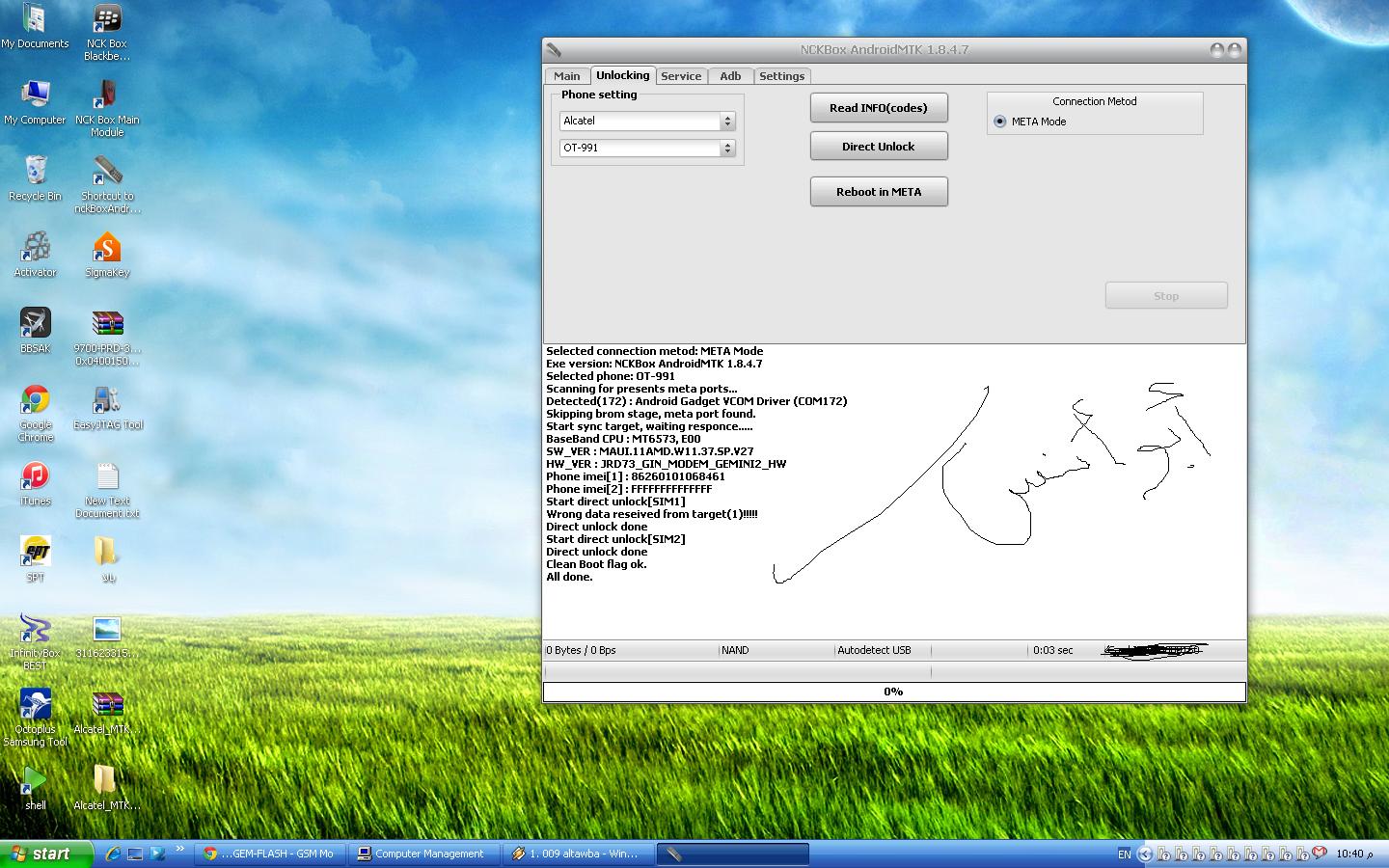Switch to 009 altawba taskbar item
Viewport: 1389px width, 868px height.
(579, 854)
